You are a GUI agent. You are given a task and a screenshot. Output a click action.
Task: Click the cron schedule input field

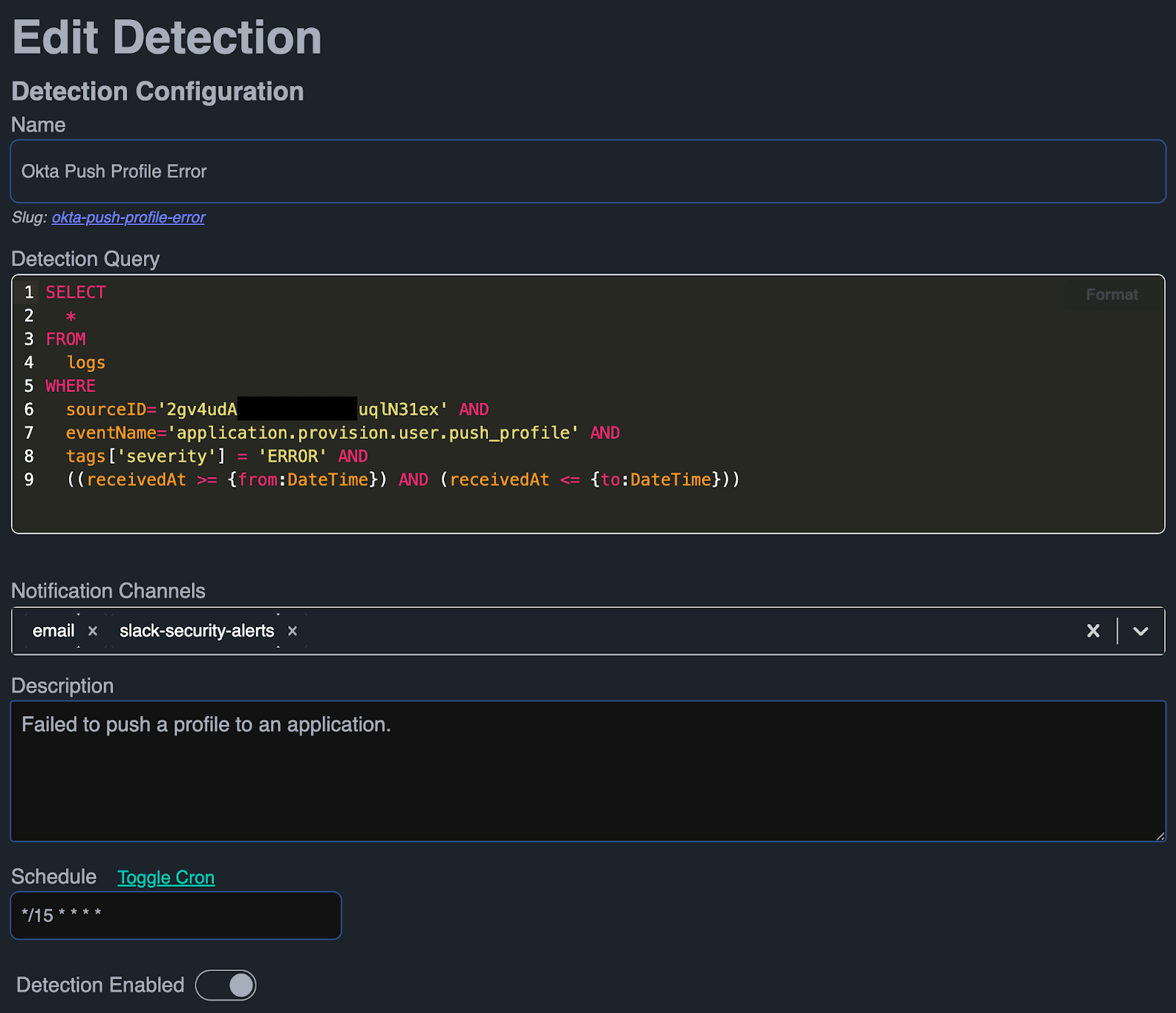pyautogui.click(x=175, y=915)
